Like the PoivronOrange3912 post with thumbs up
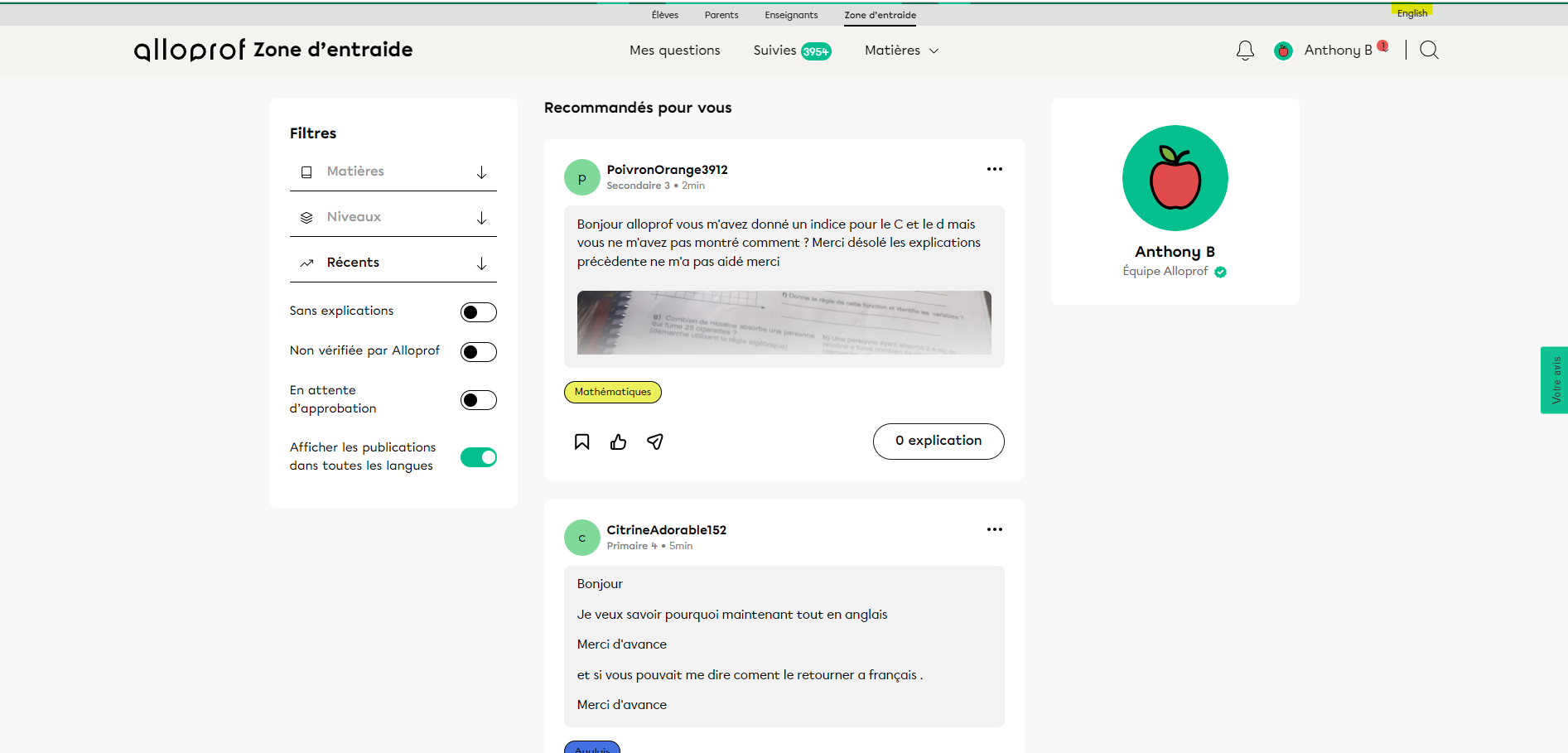The width and height of the screenshot is (1568, 753). click(618, 442)
